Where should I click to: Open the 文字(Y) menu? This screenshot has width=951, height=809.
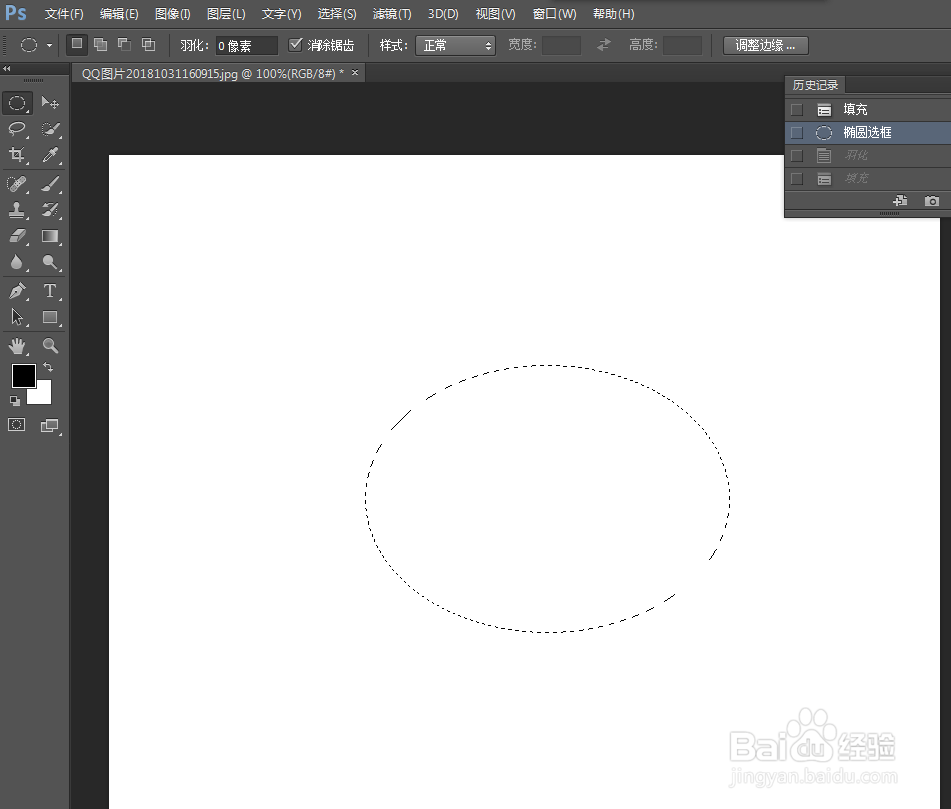pyautogui.click(x=281, y=14)
